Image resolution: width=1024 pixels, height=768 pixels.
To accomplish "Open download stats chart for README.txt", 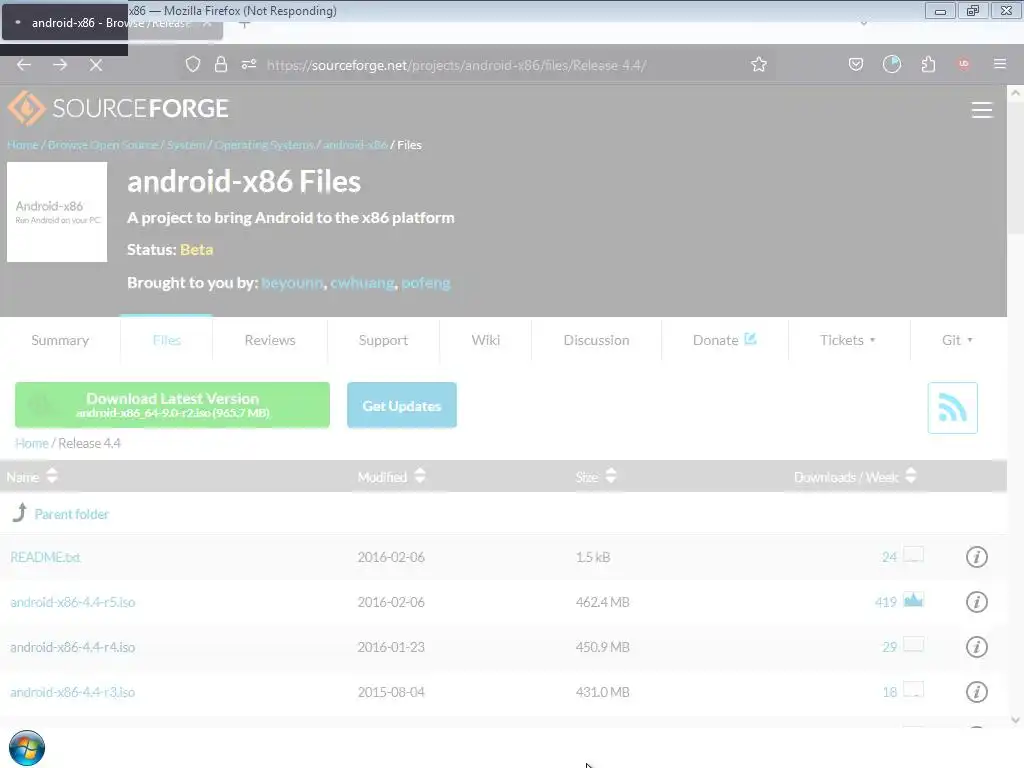I will point(913,554).
